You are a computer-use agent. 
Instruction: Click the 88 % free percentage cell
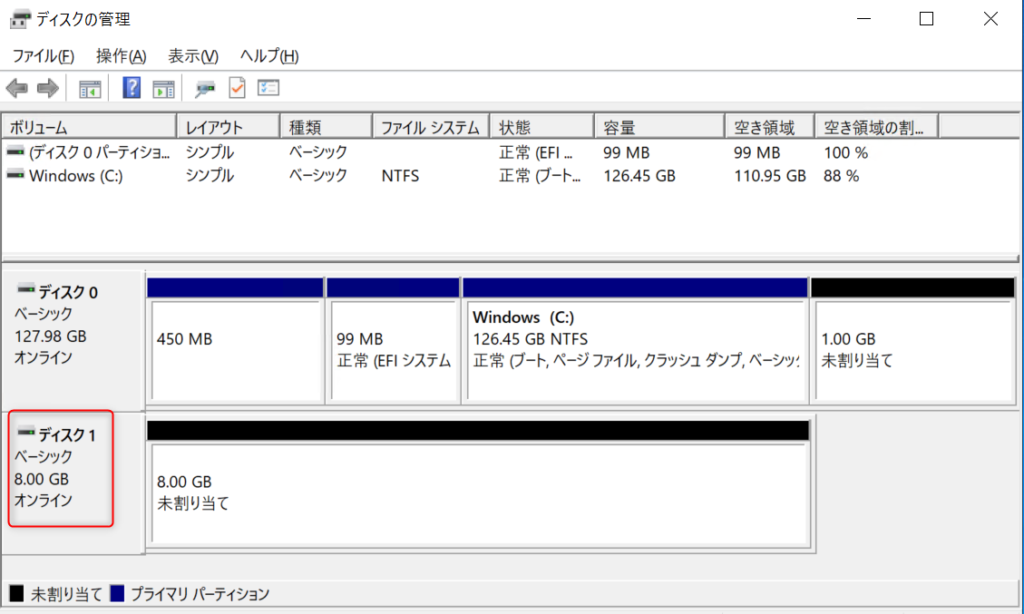(x=841, y=176)
